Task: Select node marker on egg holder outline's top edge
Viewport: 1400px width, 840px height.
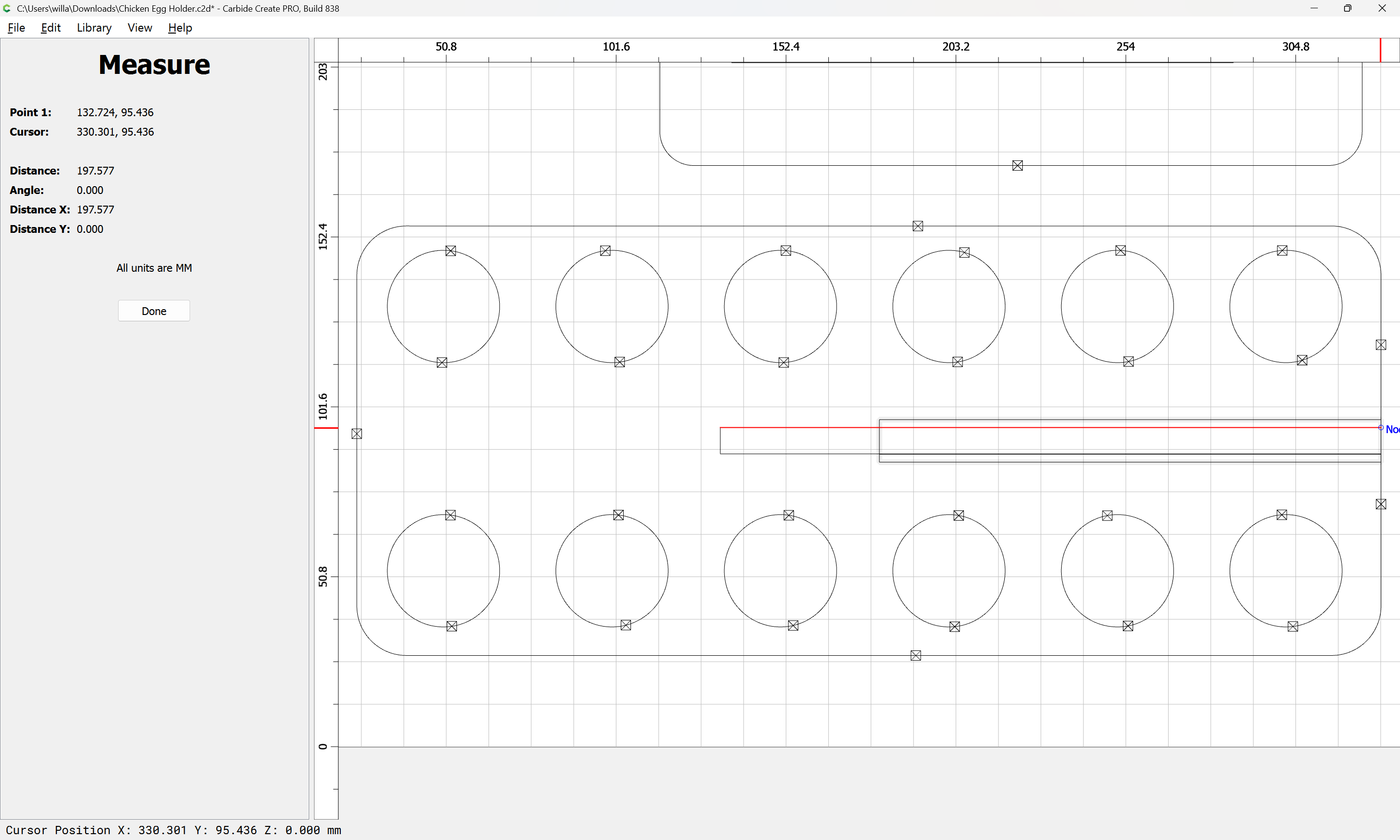Action: click(918, 226)
